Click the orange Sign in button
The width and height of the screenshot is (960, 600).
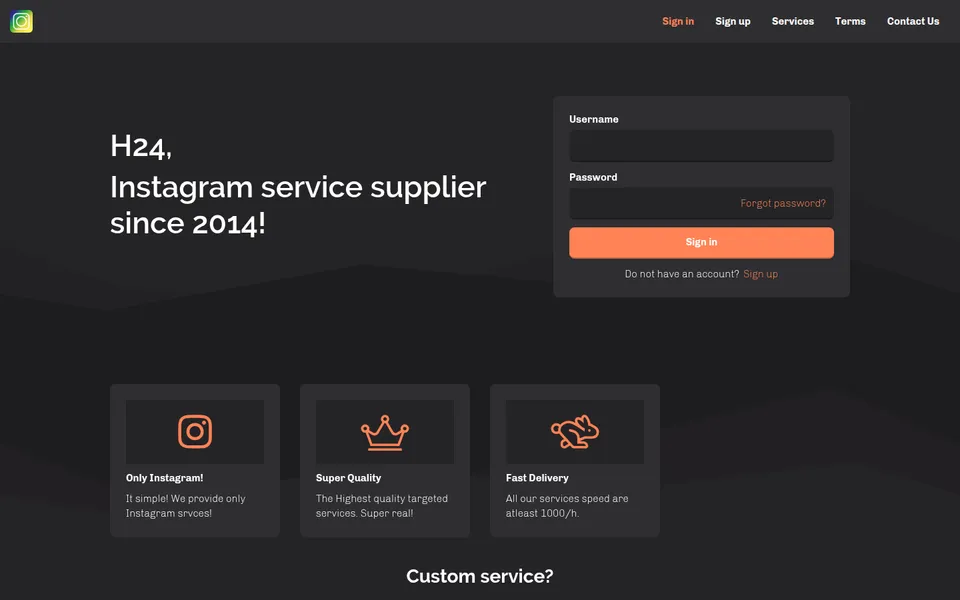pyautogui.click(x=701, y=242)
